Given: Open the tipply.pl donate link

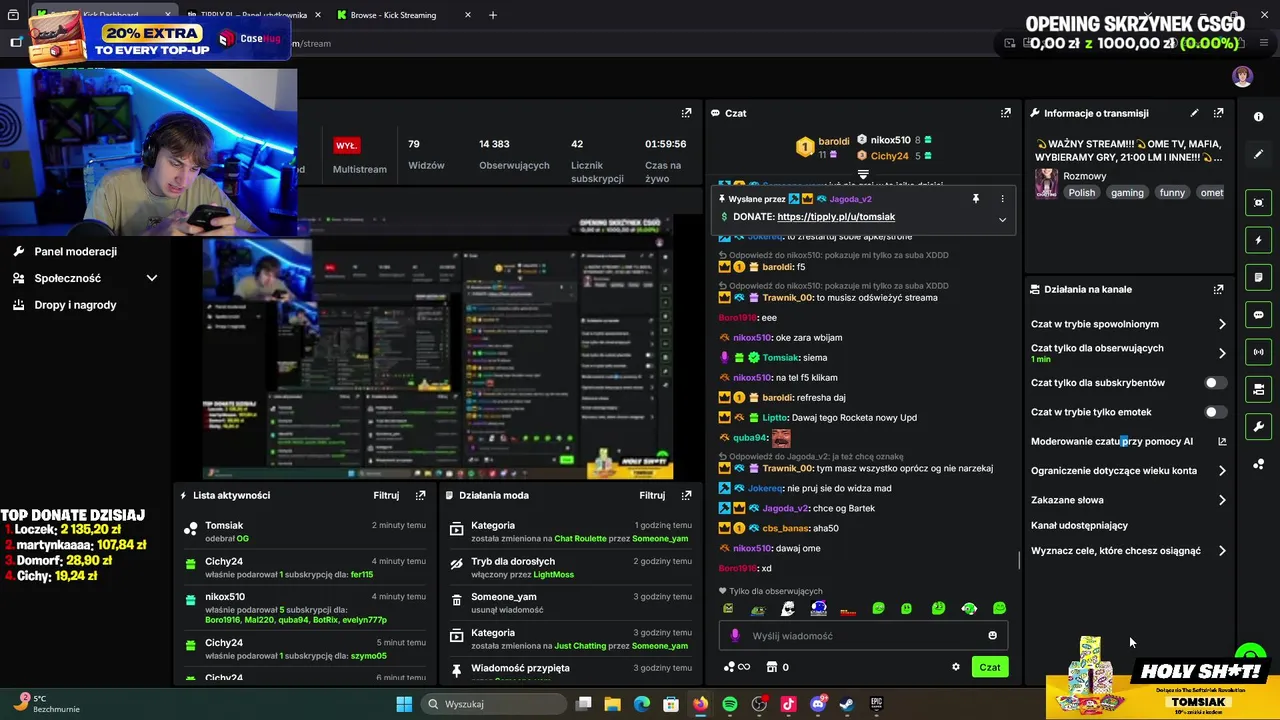Looking at the screenshot, I should point(836,217).
